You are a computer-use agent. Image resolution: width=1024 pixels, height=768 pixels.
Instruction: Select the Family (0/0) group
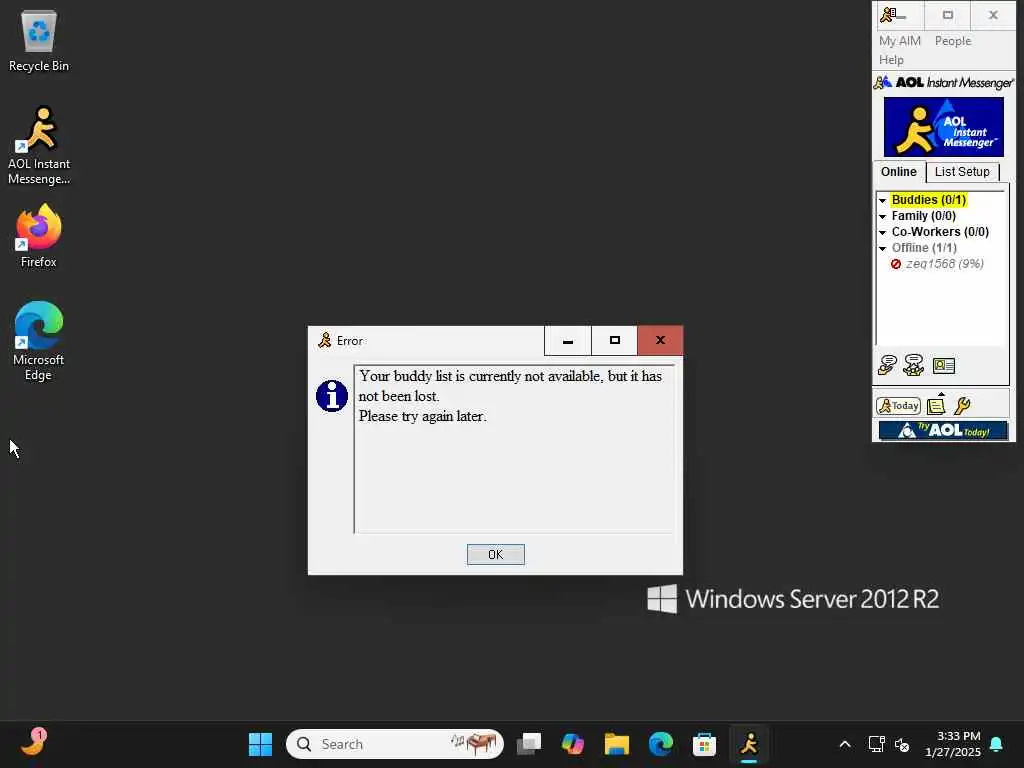point(923,216)
